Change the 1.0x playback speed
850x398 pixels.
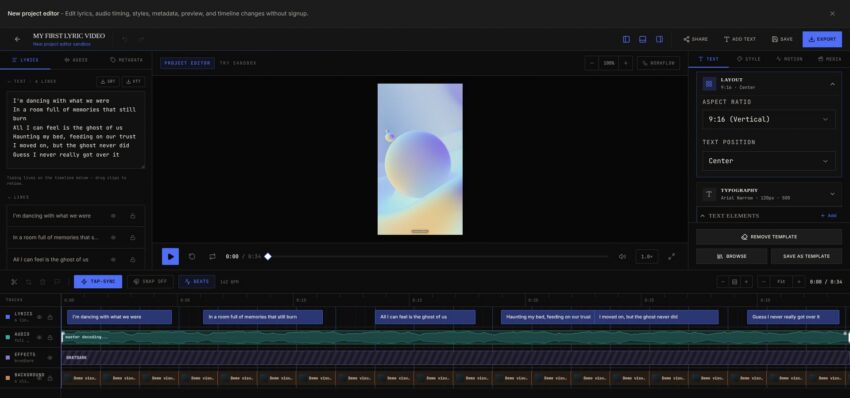(647, 256)
